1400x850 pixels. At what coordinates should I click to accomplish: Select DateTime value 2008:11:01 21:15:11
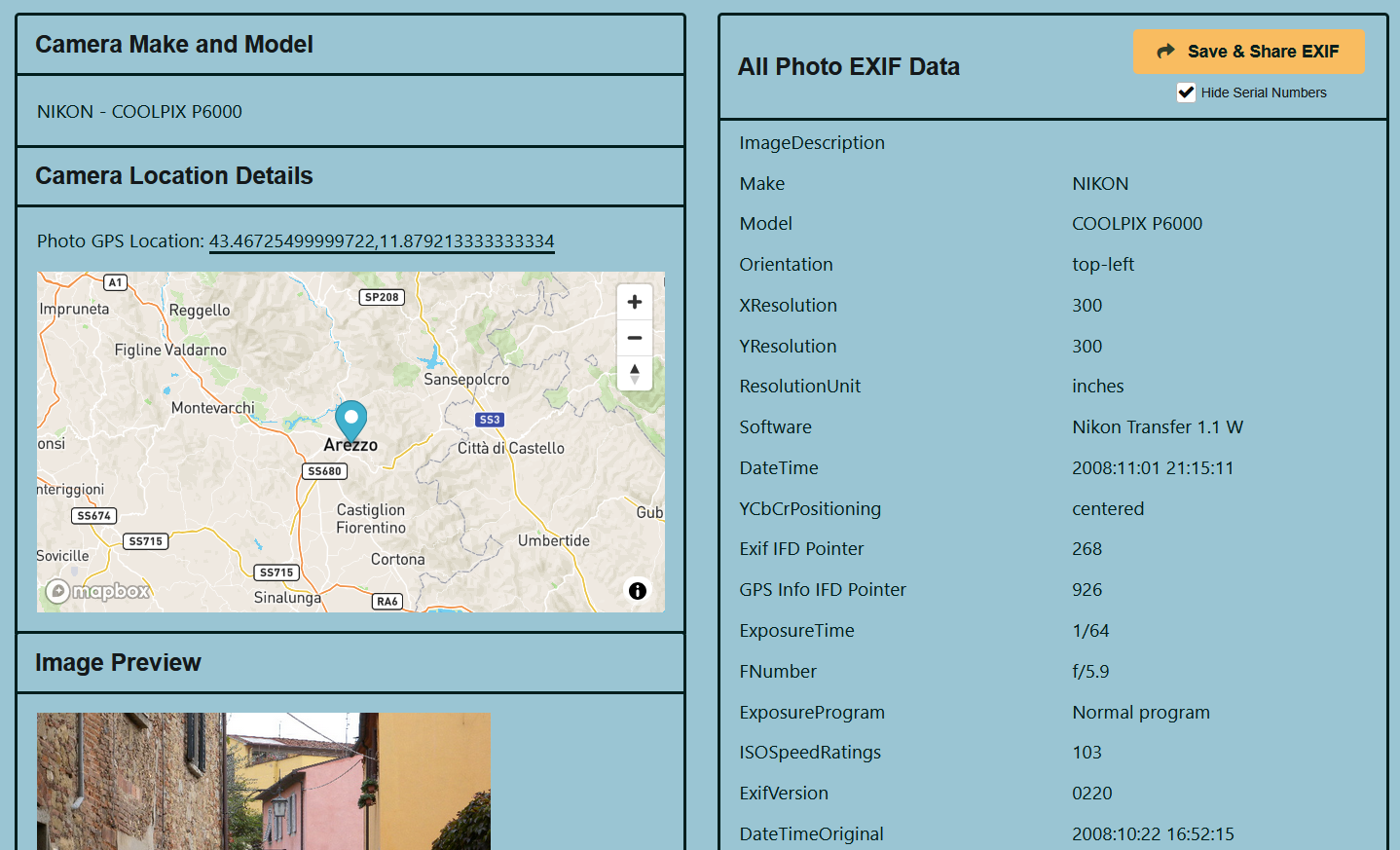[1153, 468]
